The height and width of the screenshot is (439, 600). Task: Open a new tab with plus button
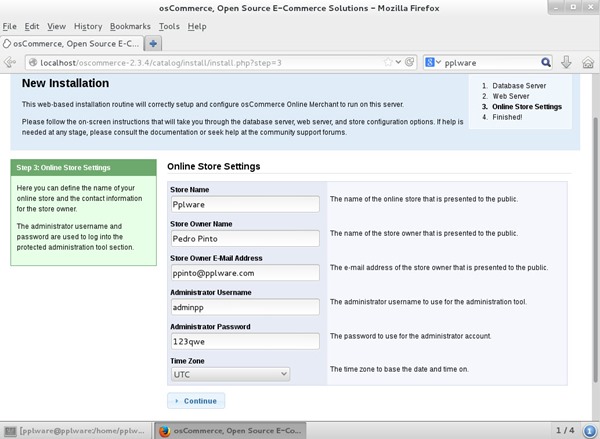tap(153, 44)
